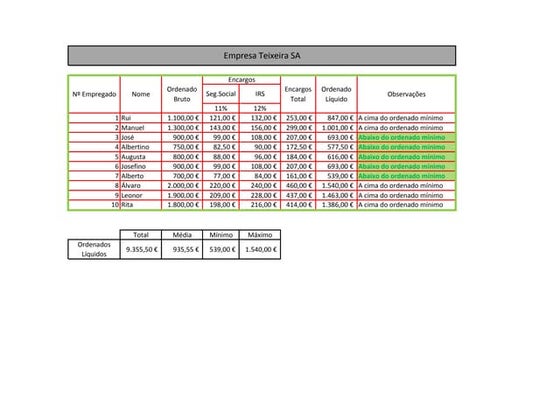Select the name cell 'Augusta'

(x=141, y=157)
